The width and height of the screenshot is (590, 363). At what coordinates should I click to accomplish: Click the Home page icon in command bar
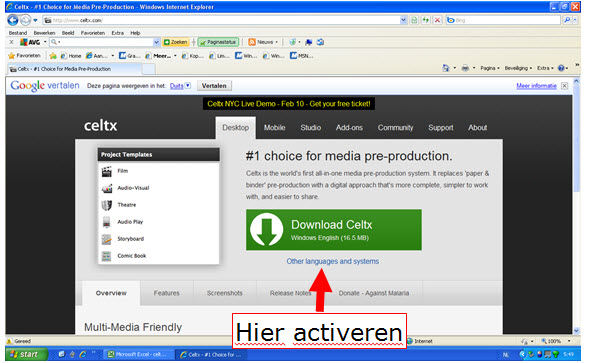click(446, 68)
